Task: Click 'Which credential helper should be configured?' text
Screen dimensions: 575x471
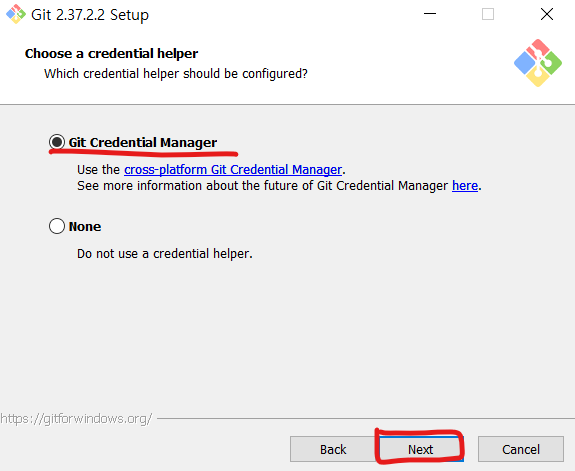Action: pos(176,74)
